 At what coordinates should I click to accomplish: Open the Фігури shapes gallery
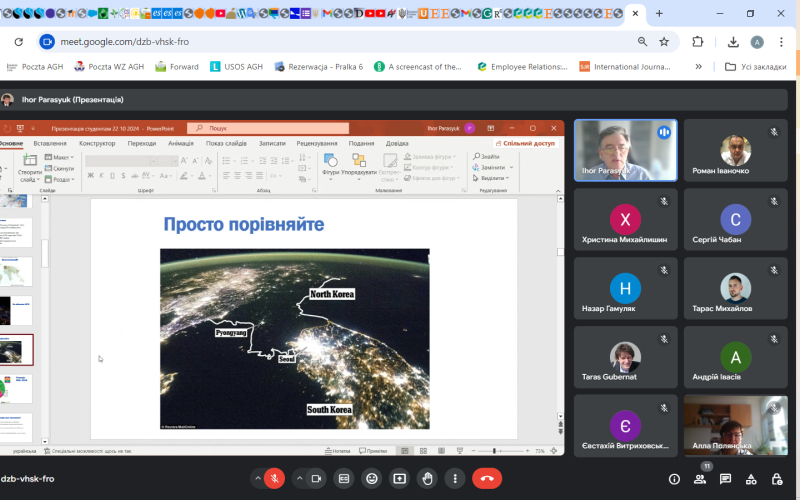tap(331, 167)
